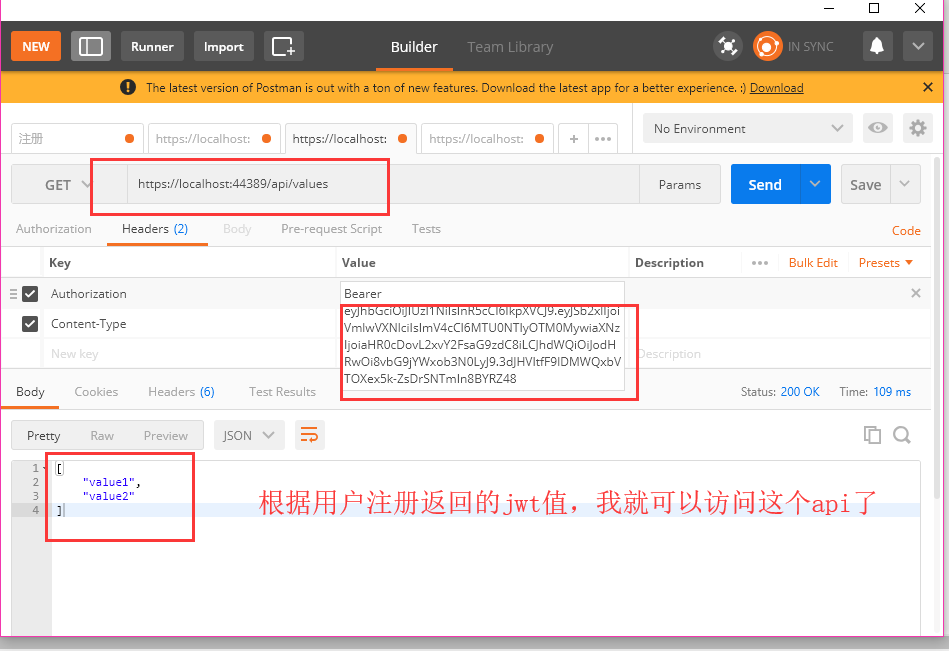Save the request
This screenshot has height=651, width=949.
click(x=865, y=184)
